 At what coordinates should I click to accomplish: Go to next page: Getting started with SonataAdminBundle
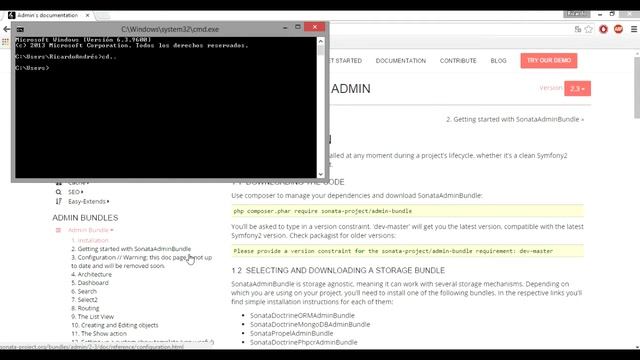tap(515, 119)
